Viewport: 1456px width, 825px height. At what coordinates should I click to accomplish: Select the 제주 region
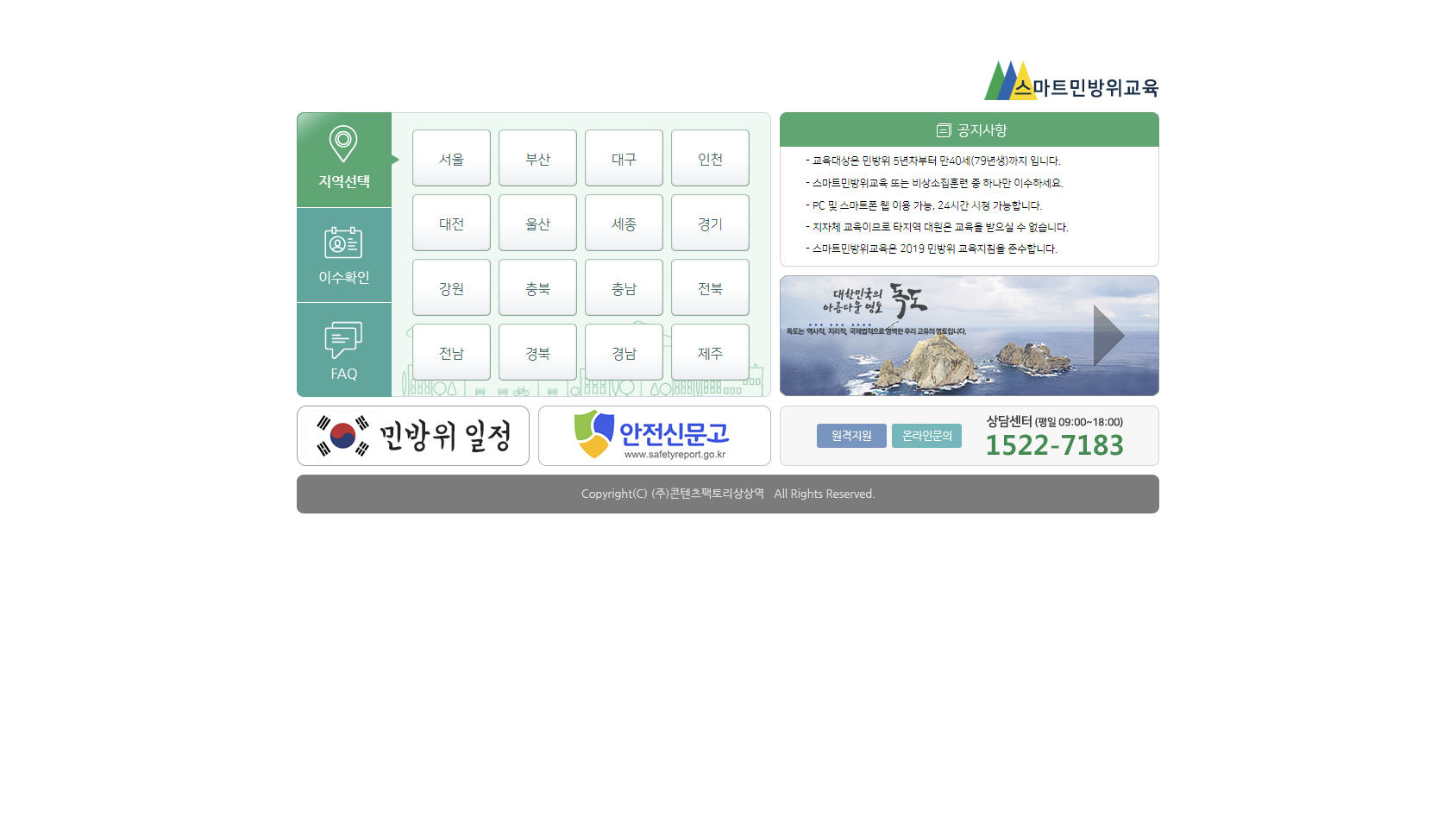coord(710,351)
